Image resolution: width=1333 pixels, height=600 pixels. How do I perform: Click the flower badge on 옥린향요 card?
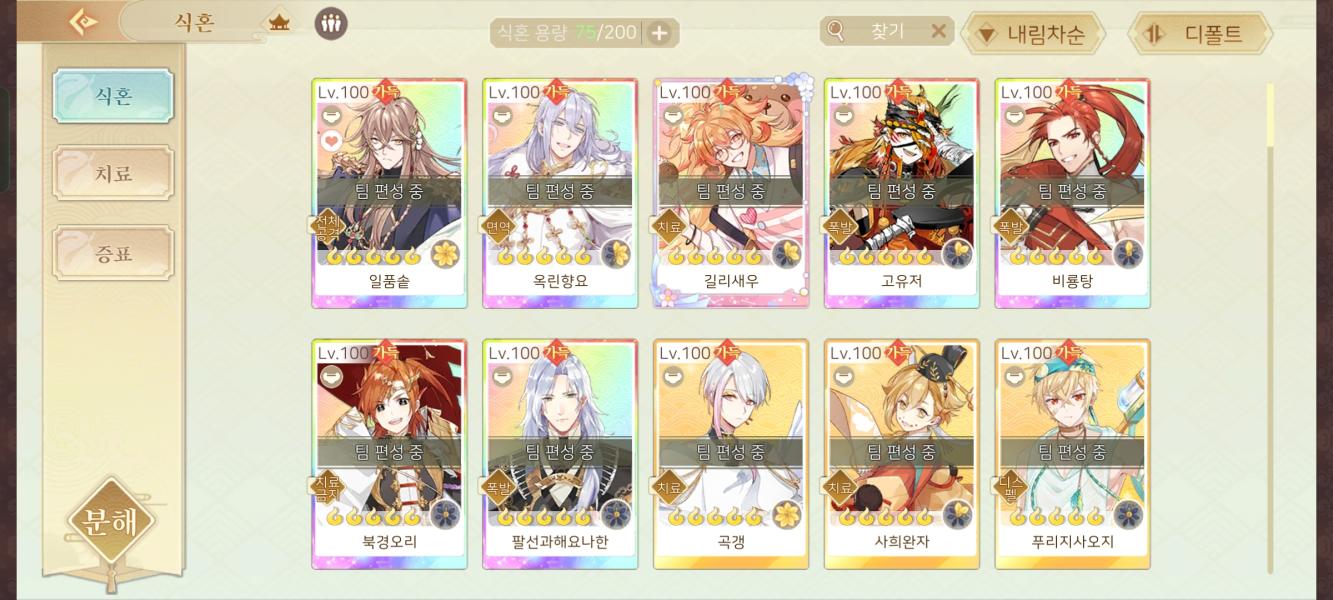pyautogui.click(x=616, y=254)
